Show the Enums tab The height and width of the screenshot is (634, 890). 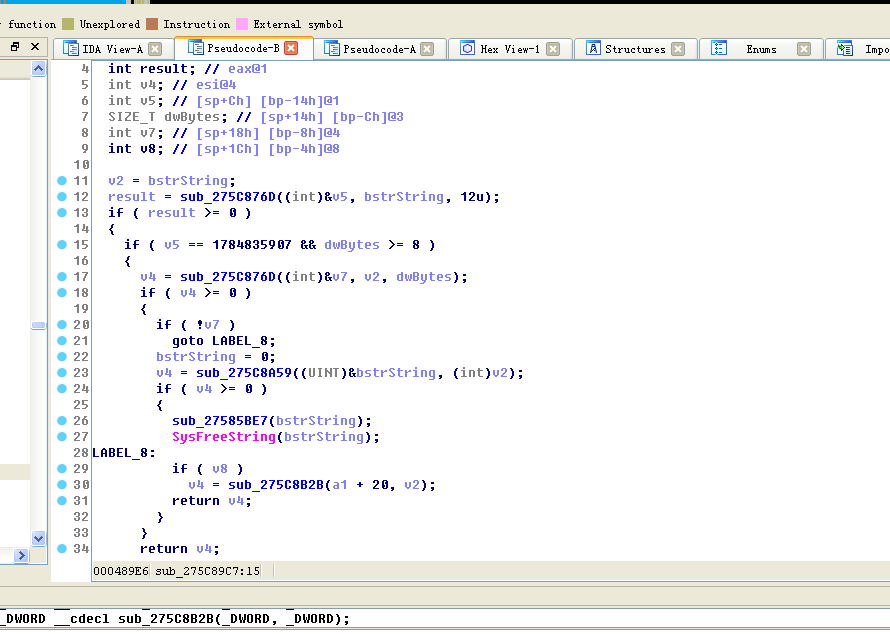point(761,49)
